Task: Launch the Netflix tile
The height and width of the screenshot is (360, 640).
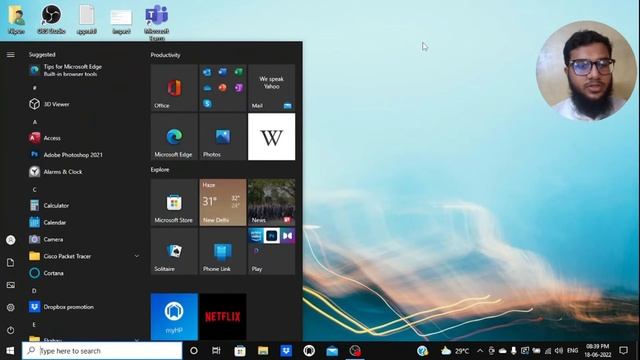Action: point(223,317)
